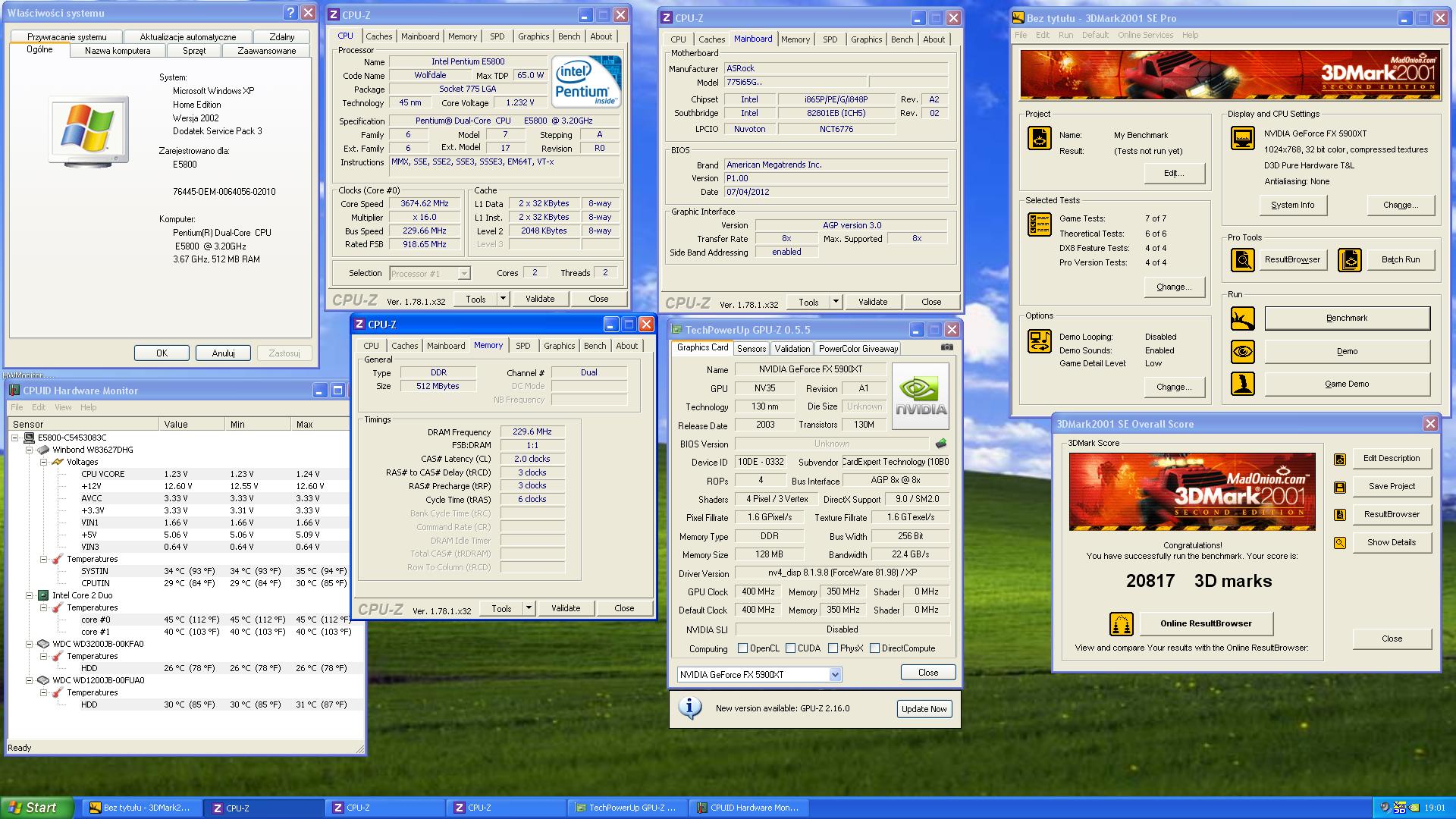This screenshot has height=819, width=1456.
Task: Collapse the Voltages tree node in Hardware Monitor
Action: pos(43,462)
